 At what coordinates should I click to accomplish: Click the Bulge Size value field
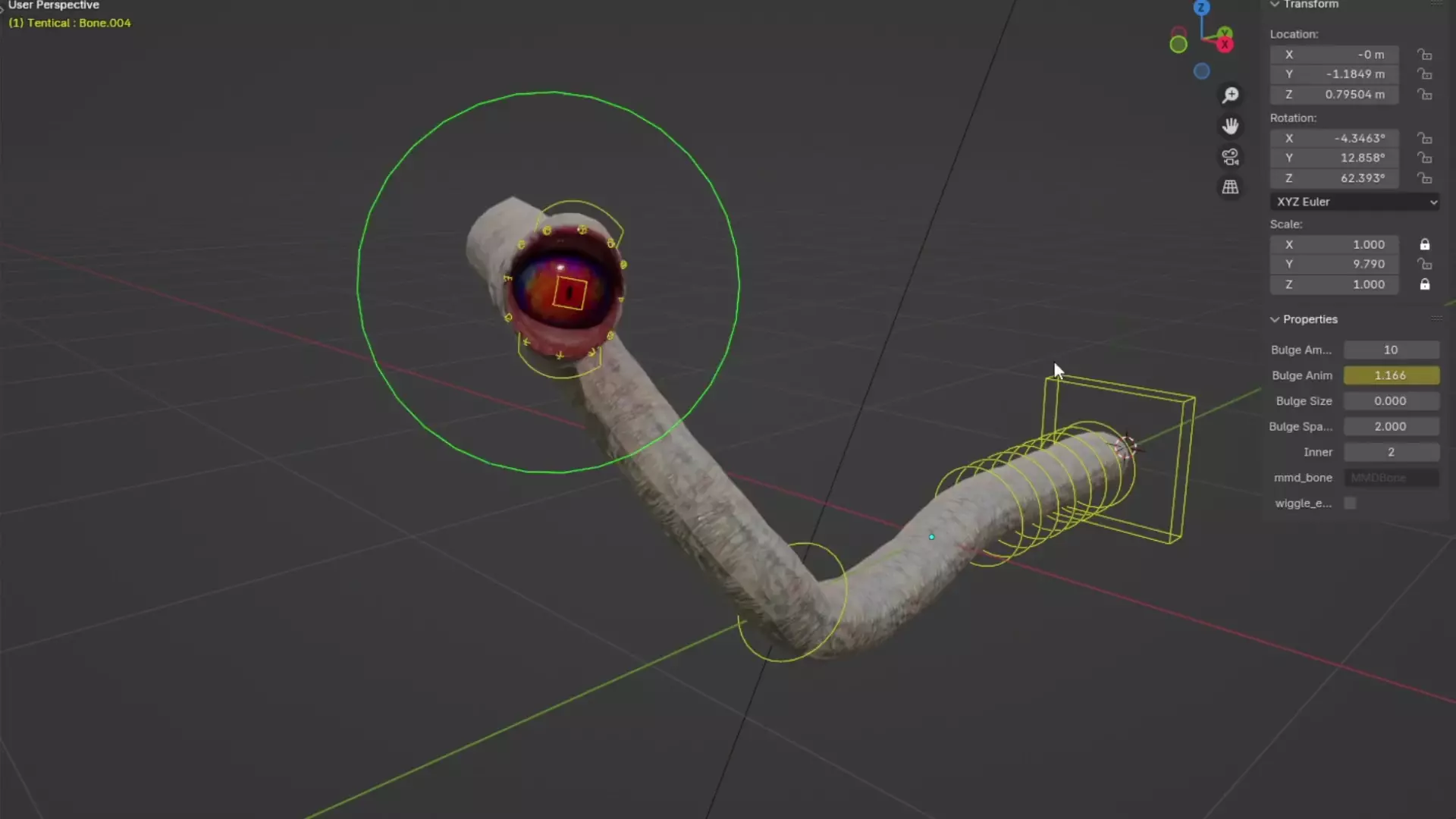(1391, 400)
